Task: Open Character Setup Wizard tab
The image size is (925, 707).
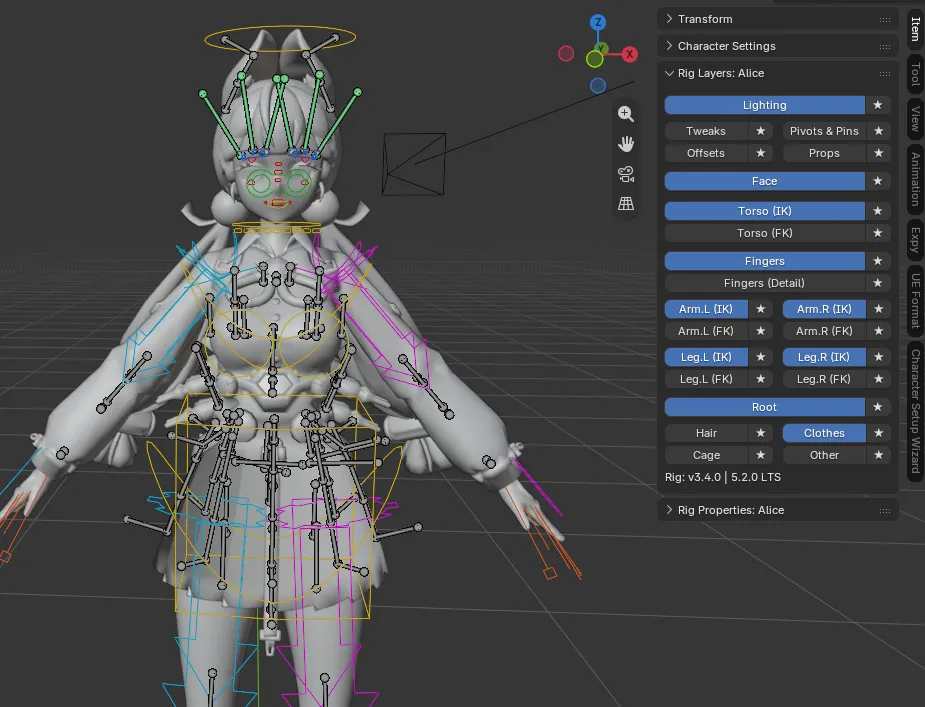Action: pos(916,411)
